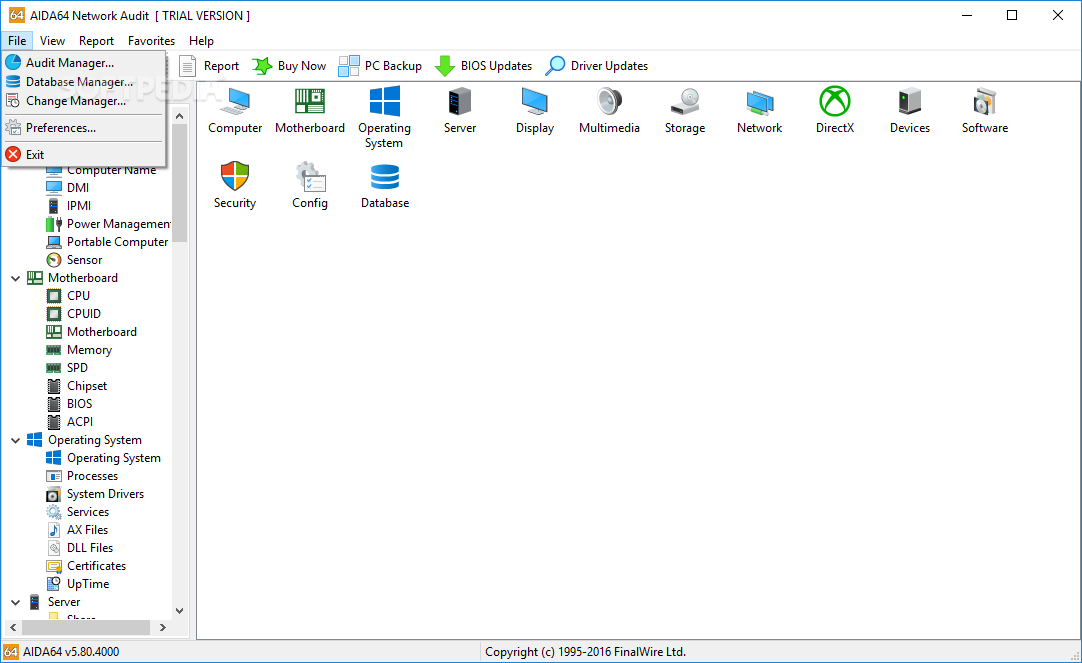The image size is (1082, 663).
Task: Select SPD tree item
Action: pyautogui.click(x=67, y=368)
